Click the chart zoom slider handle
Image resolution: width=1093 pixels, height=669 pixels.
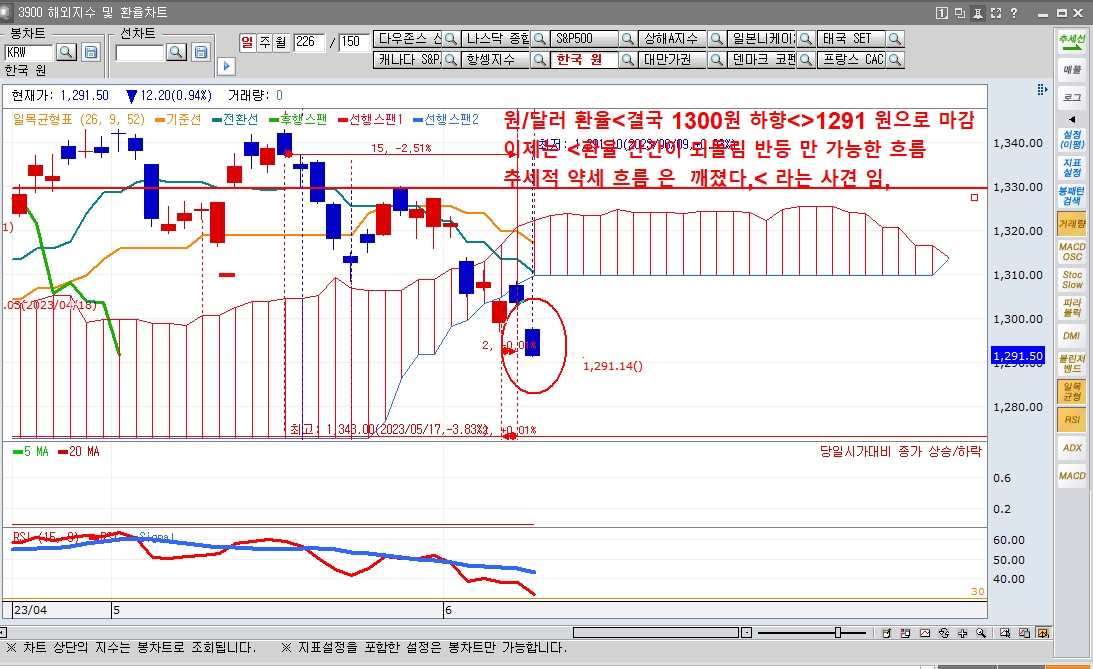coord(838,633)
